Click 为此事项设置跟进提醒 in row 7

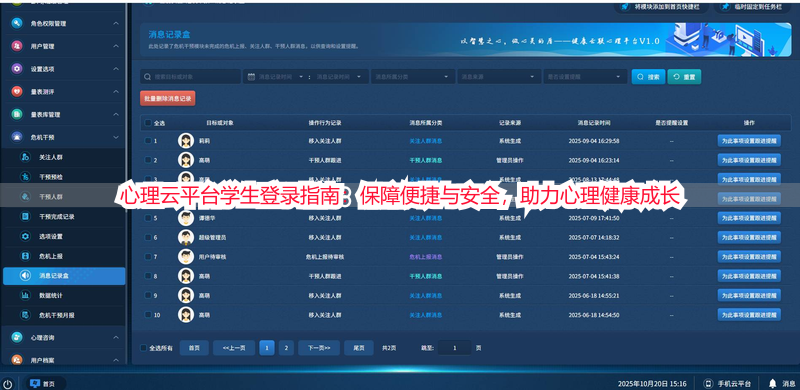[749, 257]
